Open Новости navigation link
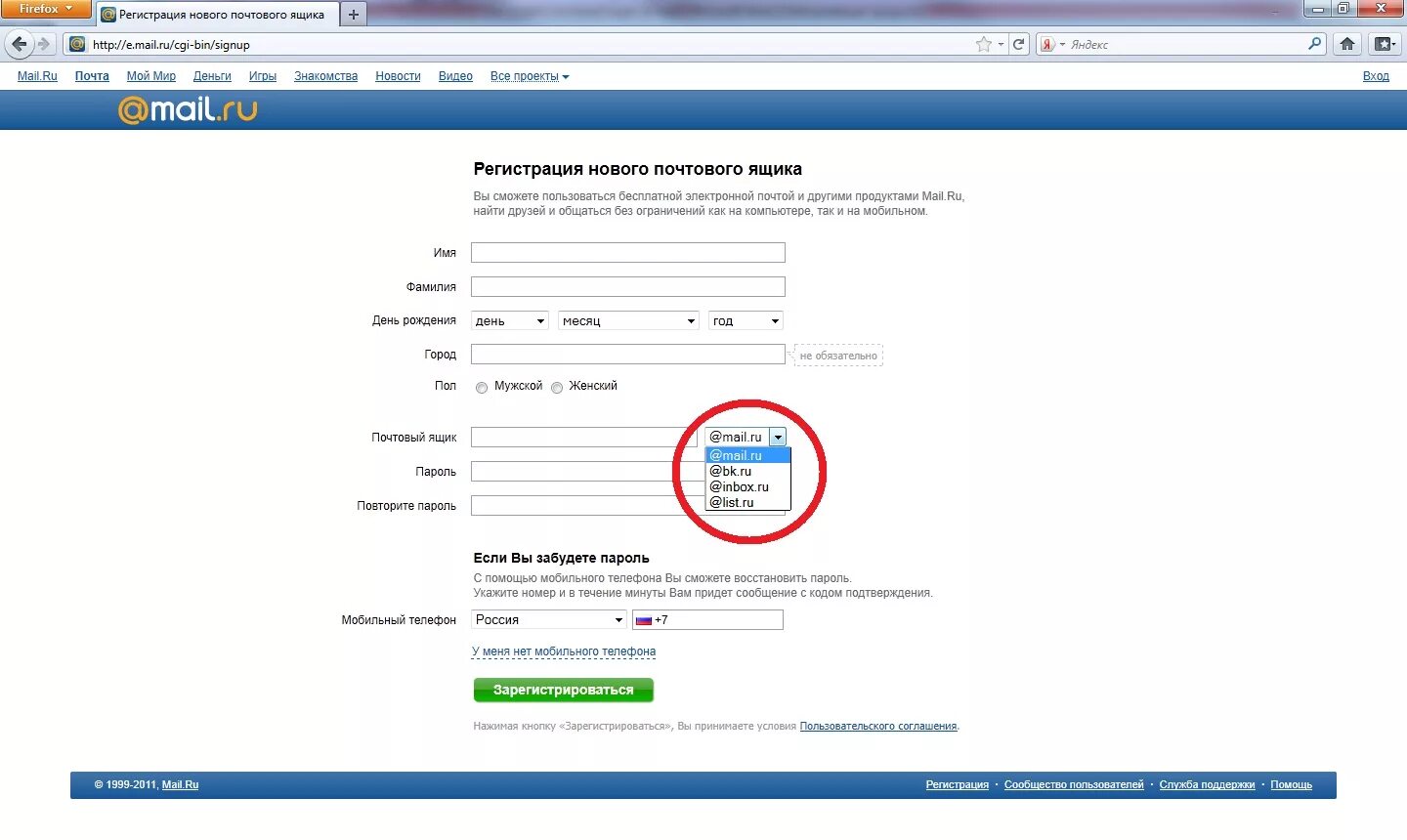The width and height of the screenshot is (1407, 840). pos(398,76)
